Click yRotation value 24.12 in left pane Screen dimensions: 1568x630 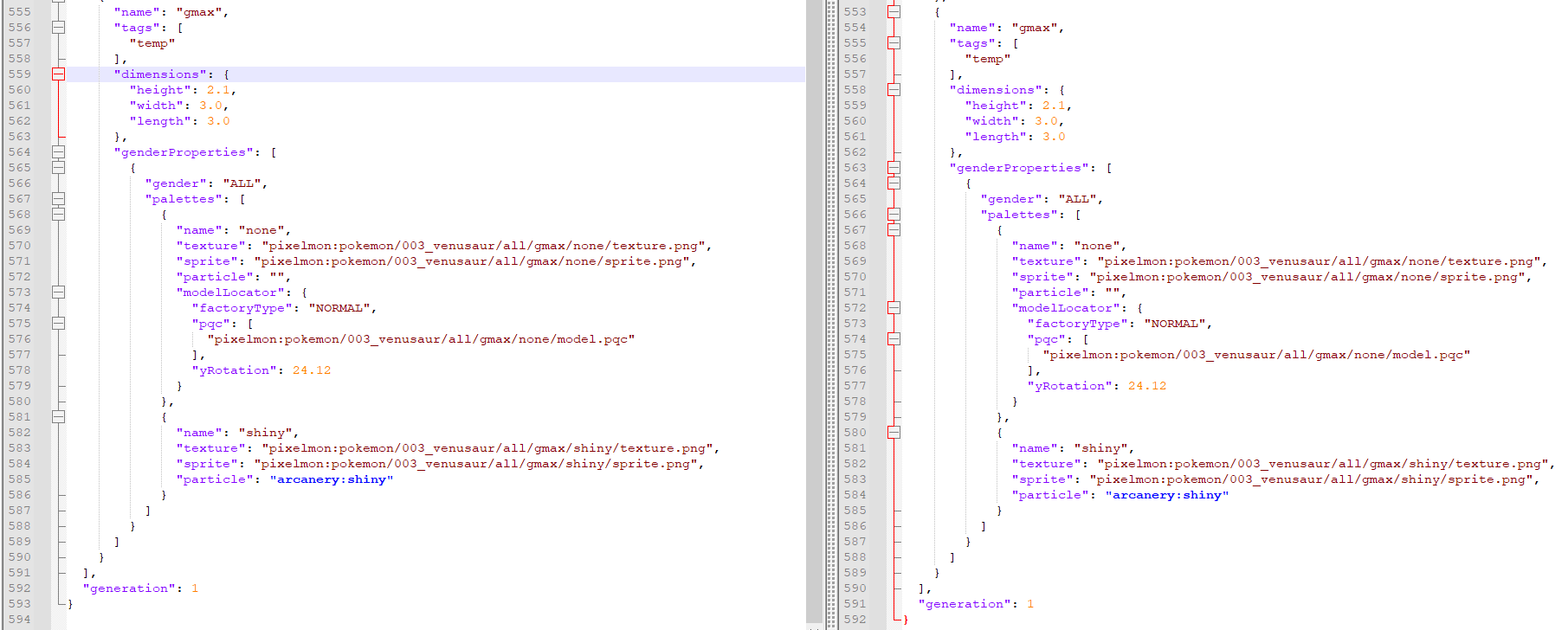click(x=312, y=370)
